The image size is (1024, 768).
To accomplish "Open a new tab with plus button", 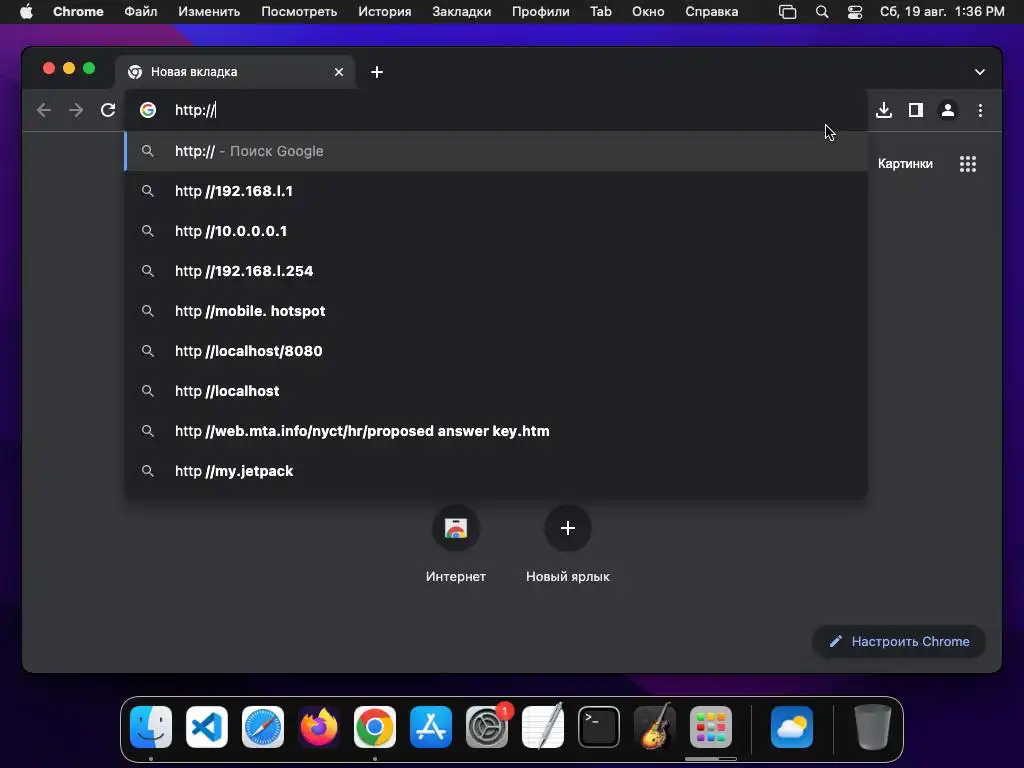I will click(x=377, y=72).
